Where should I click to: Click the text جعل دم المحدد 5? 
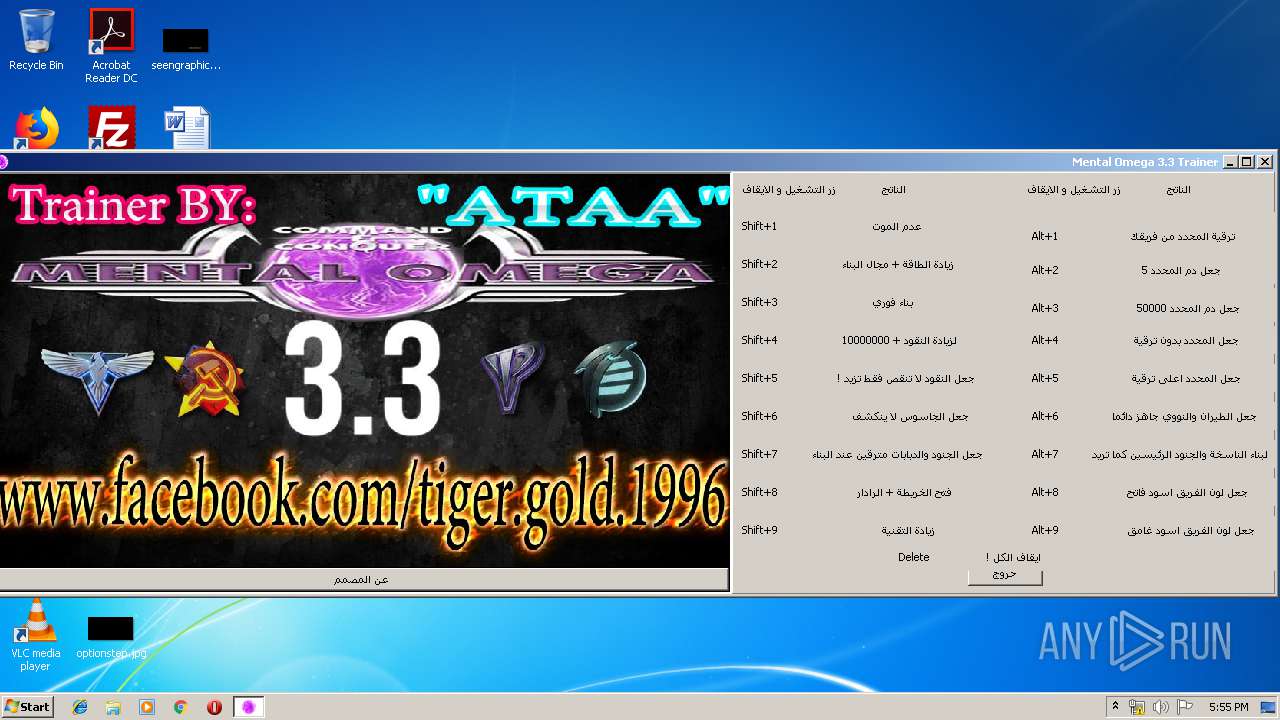1181,271
